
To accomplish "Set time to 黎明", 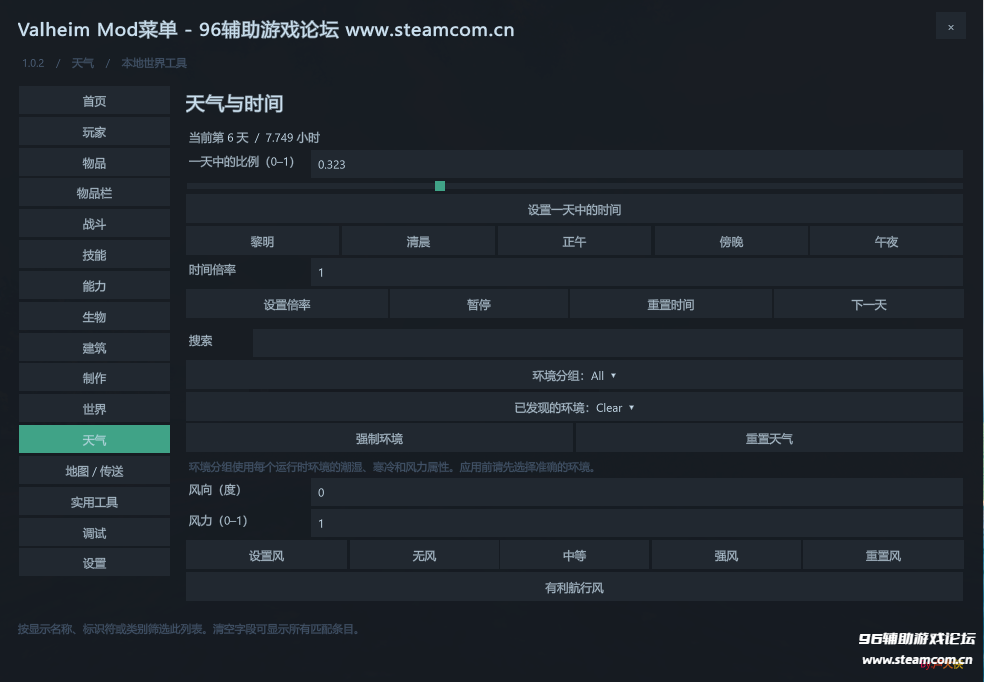I will tap(262, 241).
